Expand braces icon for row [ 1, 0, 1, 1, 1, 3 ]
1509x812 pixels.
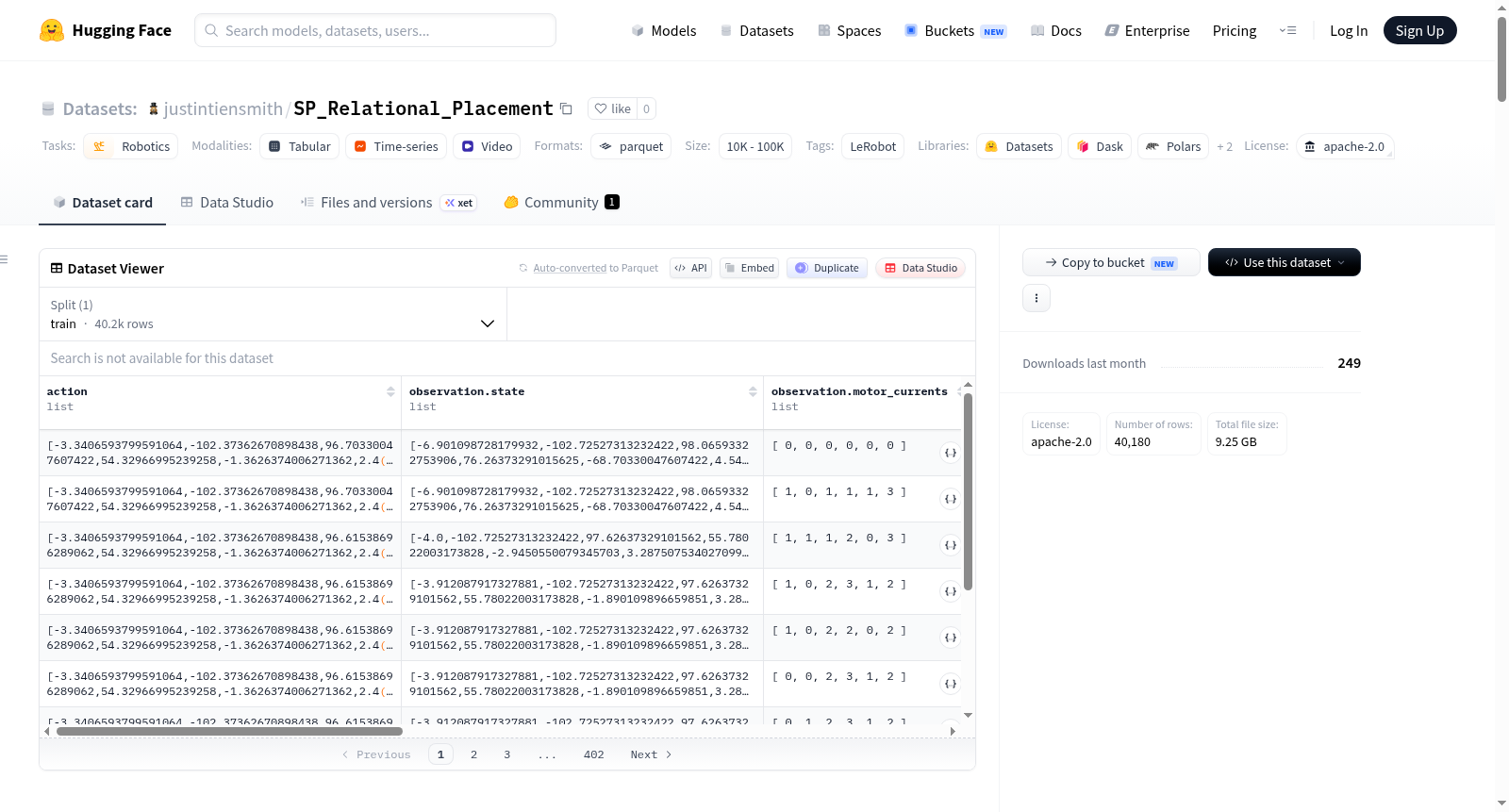point(951,499)
